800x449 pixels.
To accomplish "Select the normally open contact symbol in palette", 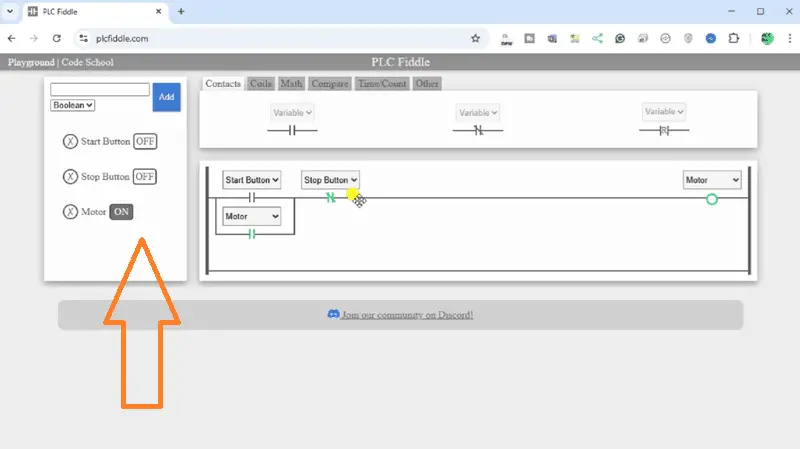I will 292,131.
